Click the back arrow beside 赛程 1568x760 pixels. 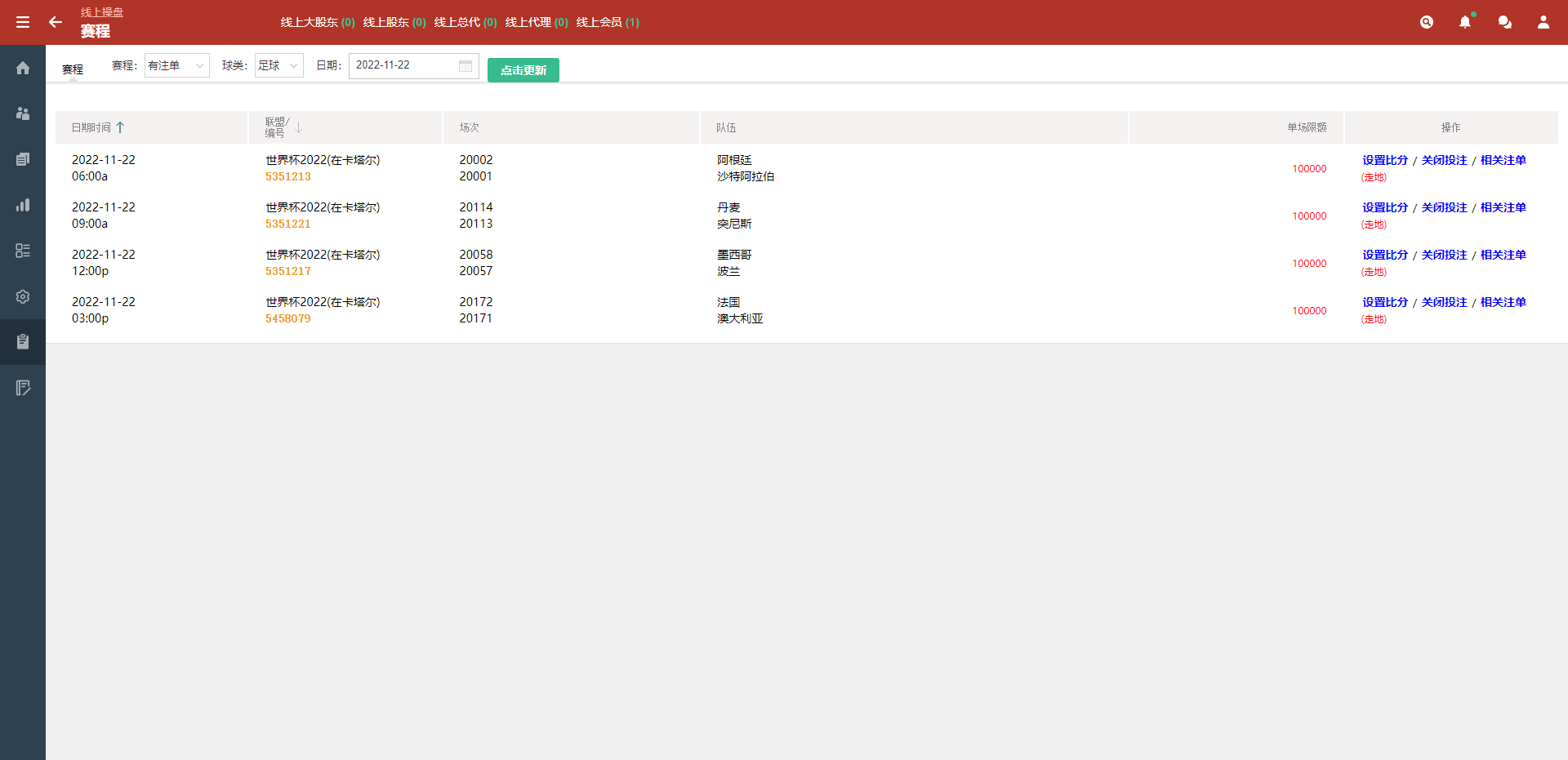coord(55,22)
